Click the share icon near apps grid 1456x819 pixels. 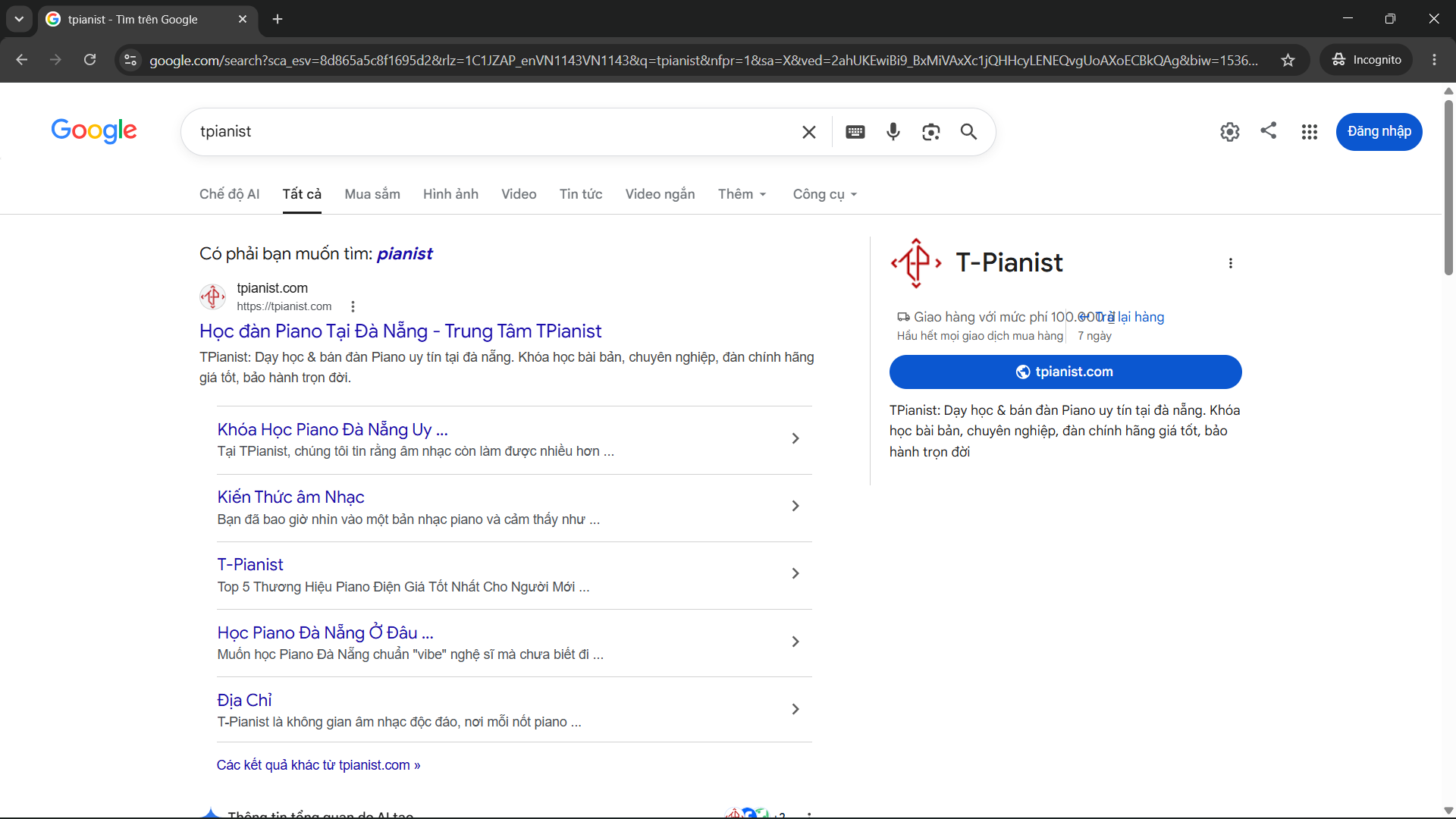tap(1269, 130)
